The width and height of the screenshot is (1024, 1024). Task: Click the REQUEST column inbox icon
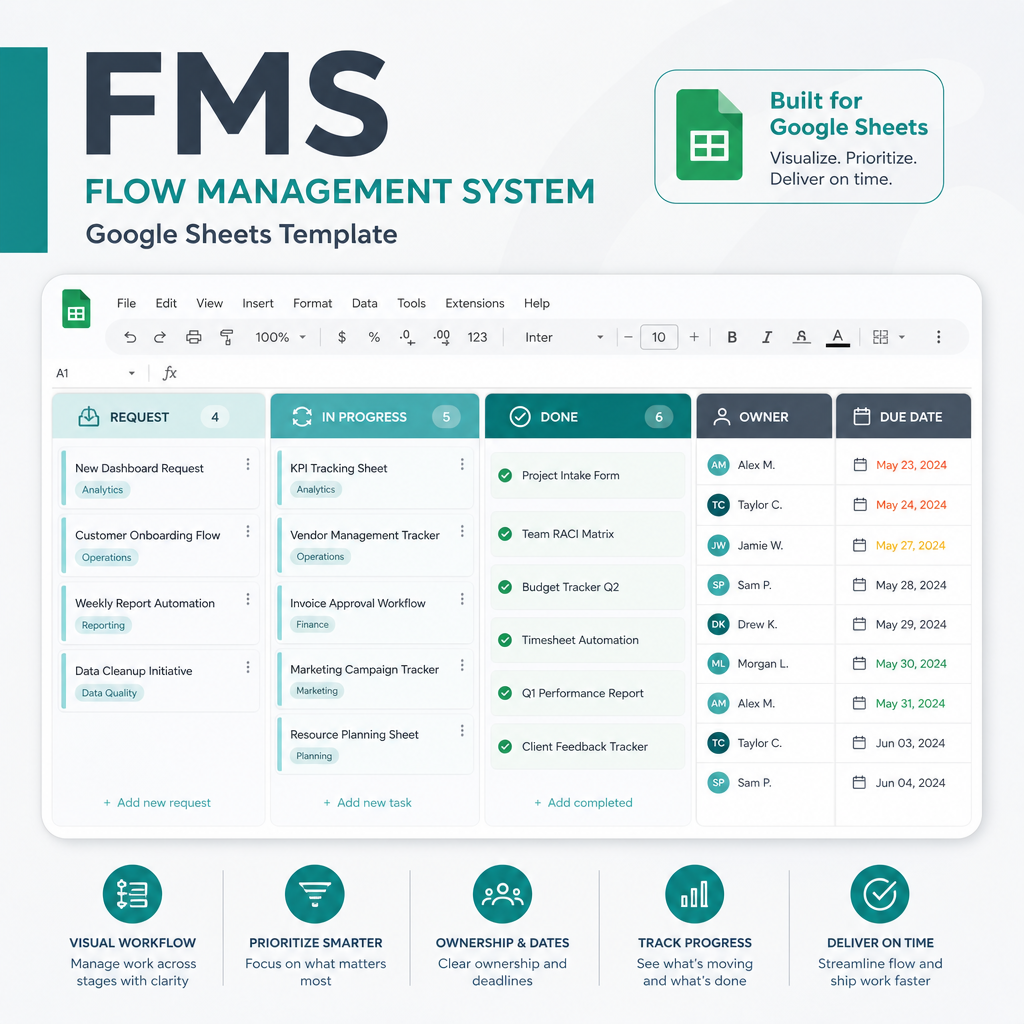89,417
